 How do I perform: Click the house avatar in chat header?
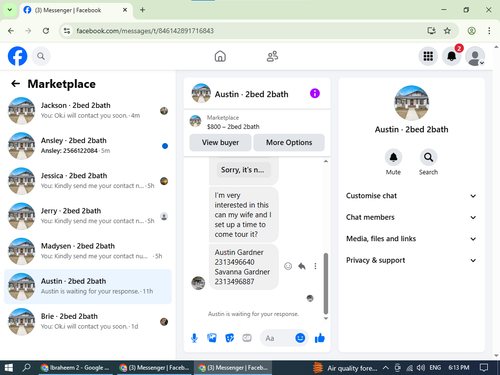(x=201, y=93)
